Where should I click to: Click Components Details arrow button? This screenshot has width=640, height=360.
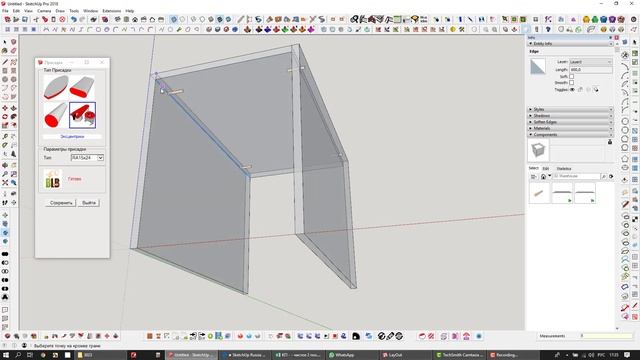pos(611,176)
